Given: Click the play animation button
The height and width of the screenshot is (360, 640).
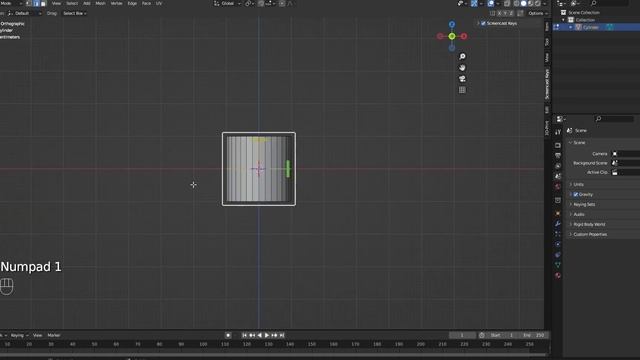Looking at the screenshot, I should pos(267,335).
